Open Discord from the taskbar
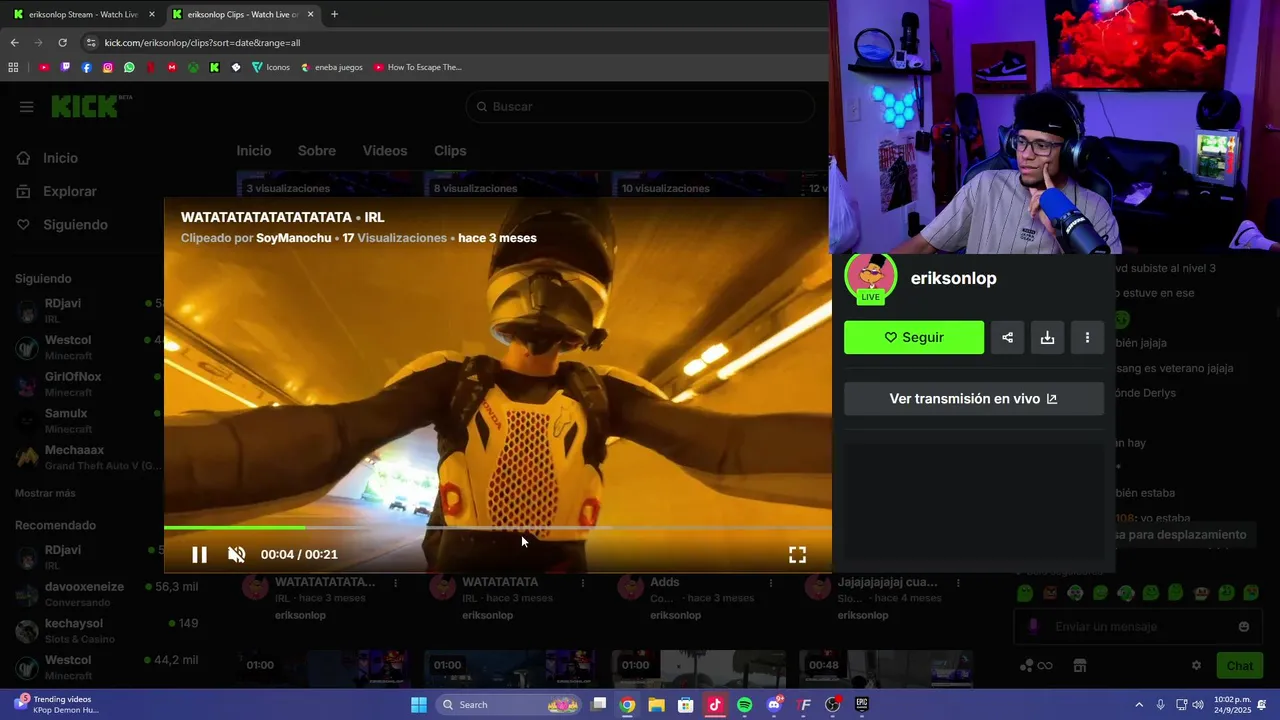1280x720 pixels. point(774,705)
